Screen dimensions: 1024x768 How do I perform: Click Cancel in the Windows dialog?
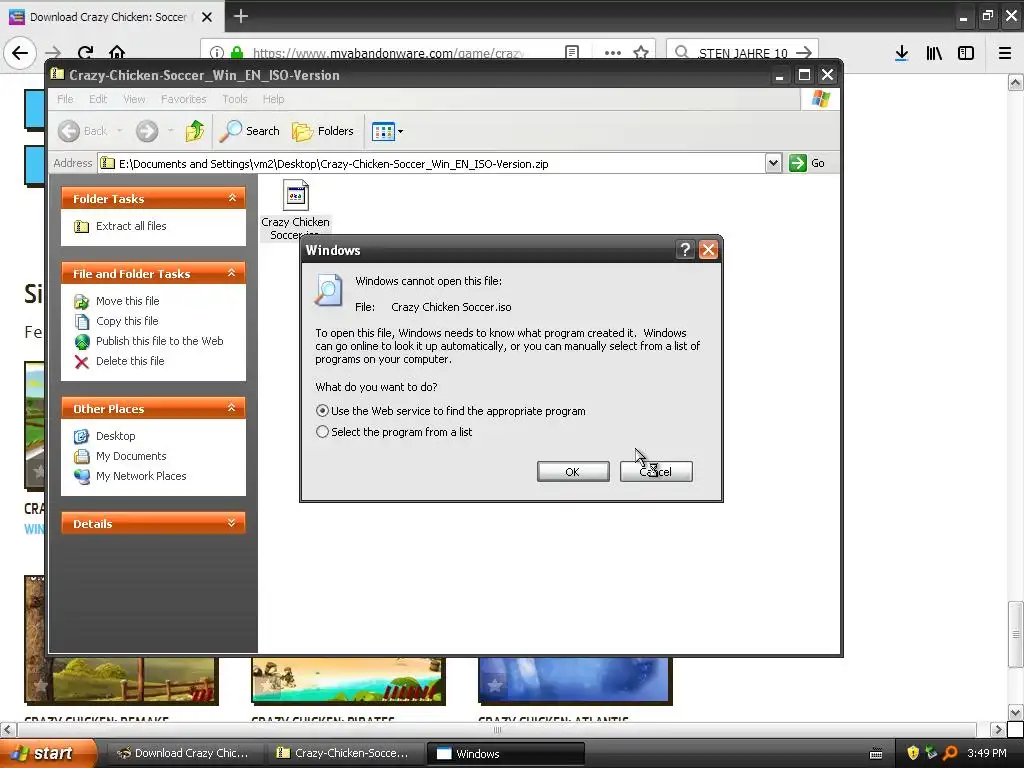[x=656, y=472]
